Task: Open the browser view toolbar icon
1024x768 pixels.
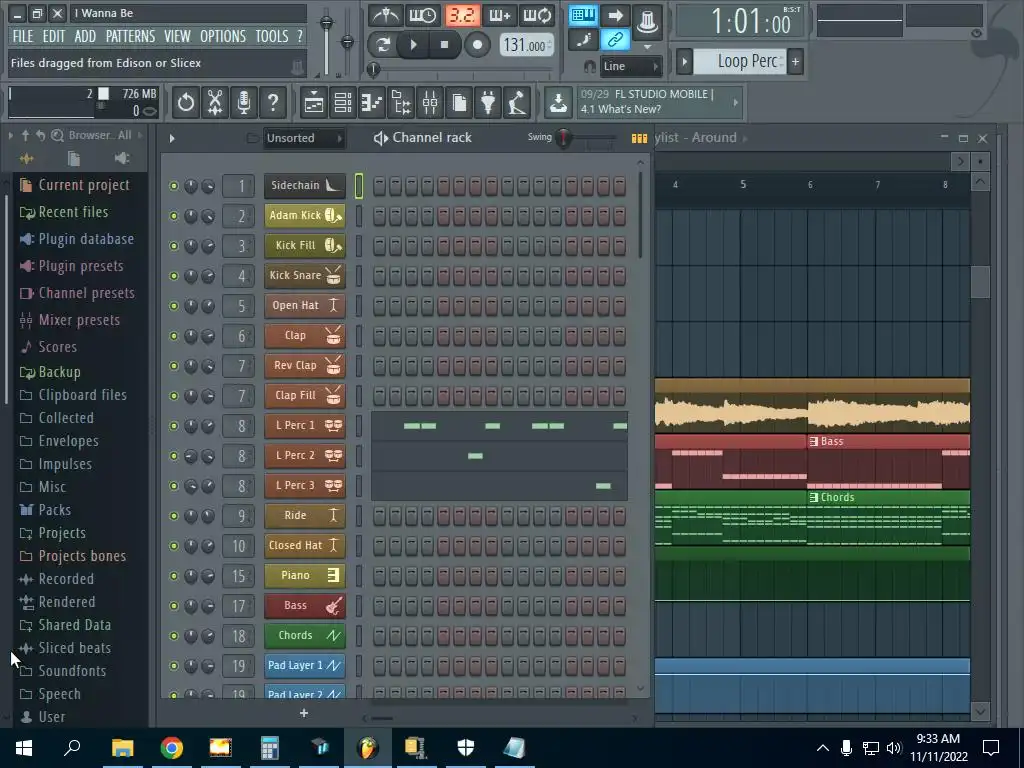Action: 400,103
